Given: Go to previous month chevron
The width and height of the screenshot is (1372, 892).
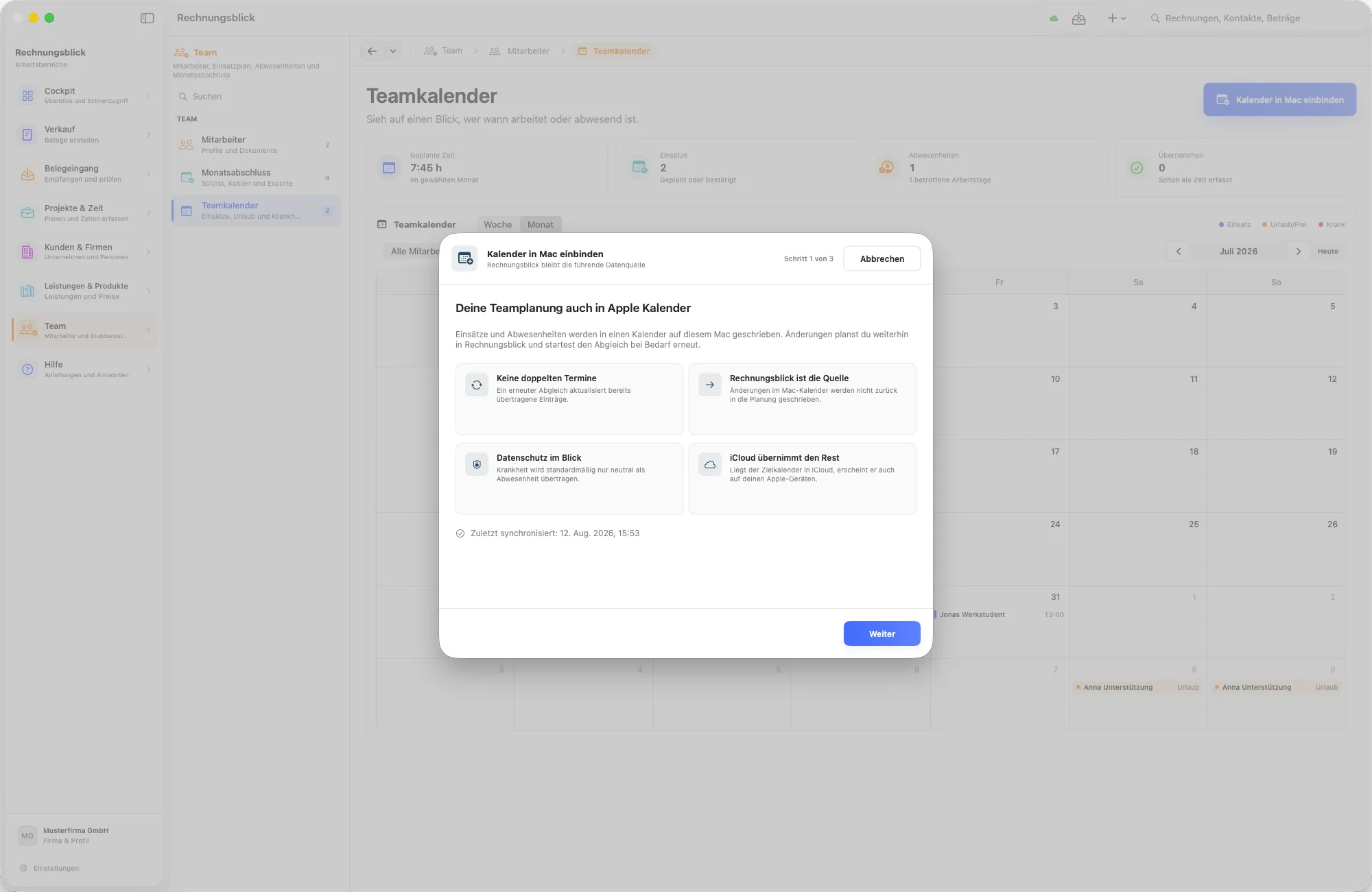Looking at the screenshot, I should click(1179, 252).
